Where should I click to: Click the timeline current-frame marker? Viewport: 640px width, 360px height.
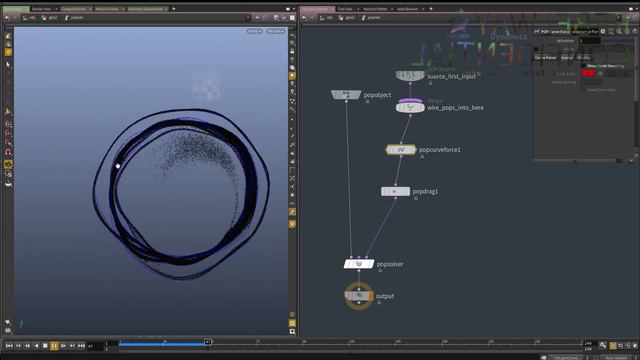pos(208,341)
